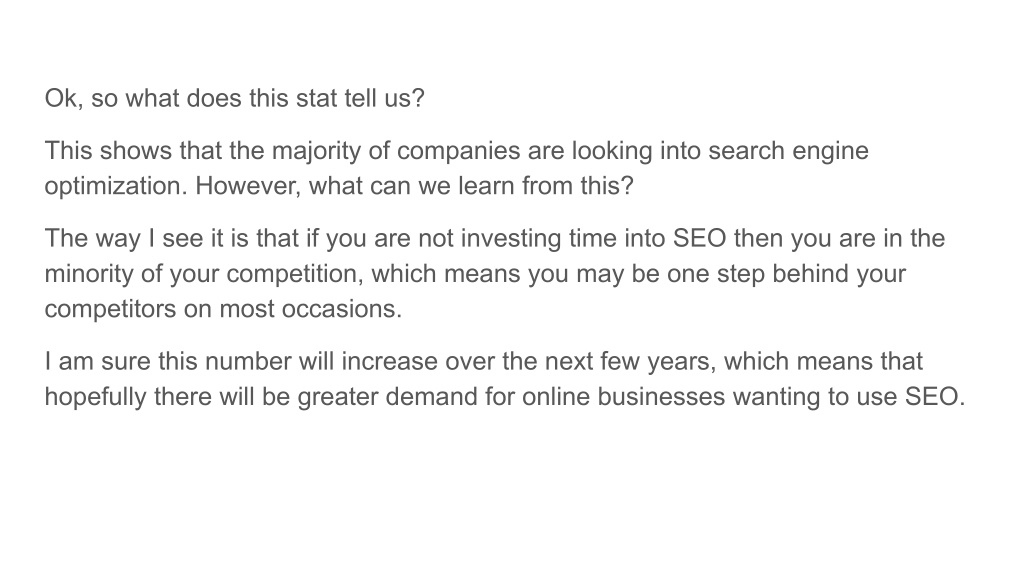Click the word 'increase' in last paragraph
Screen dimensions: 1024x576
click(x=389, y=361)
